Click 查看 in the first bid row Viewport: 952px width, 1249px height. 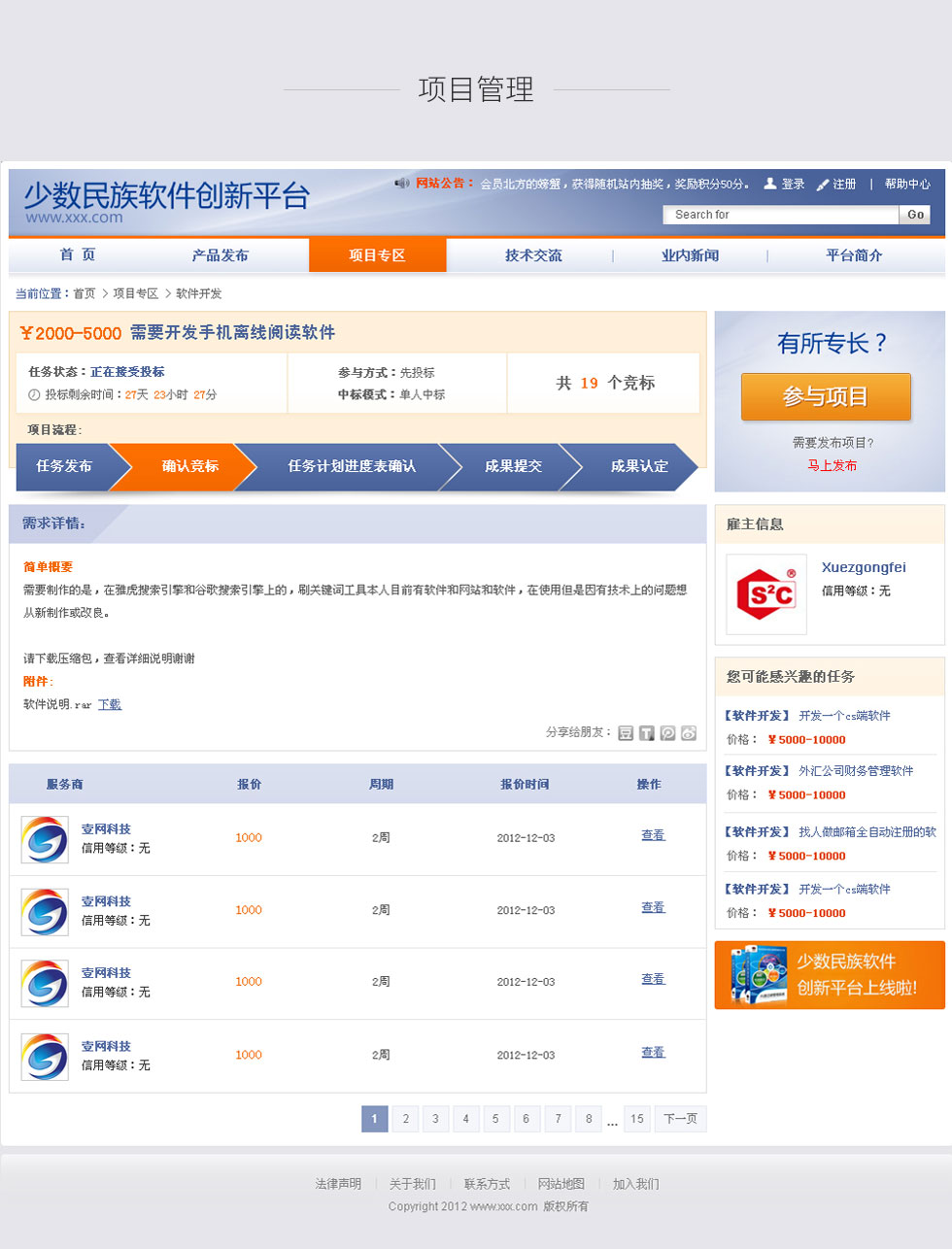(653, 835)
